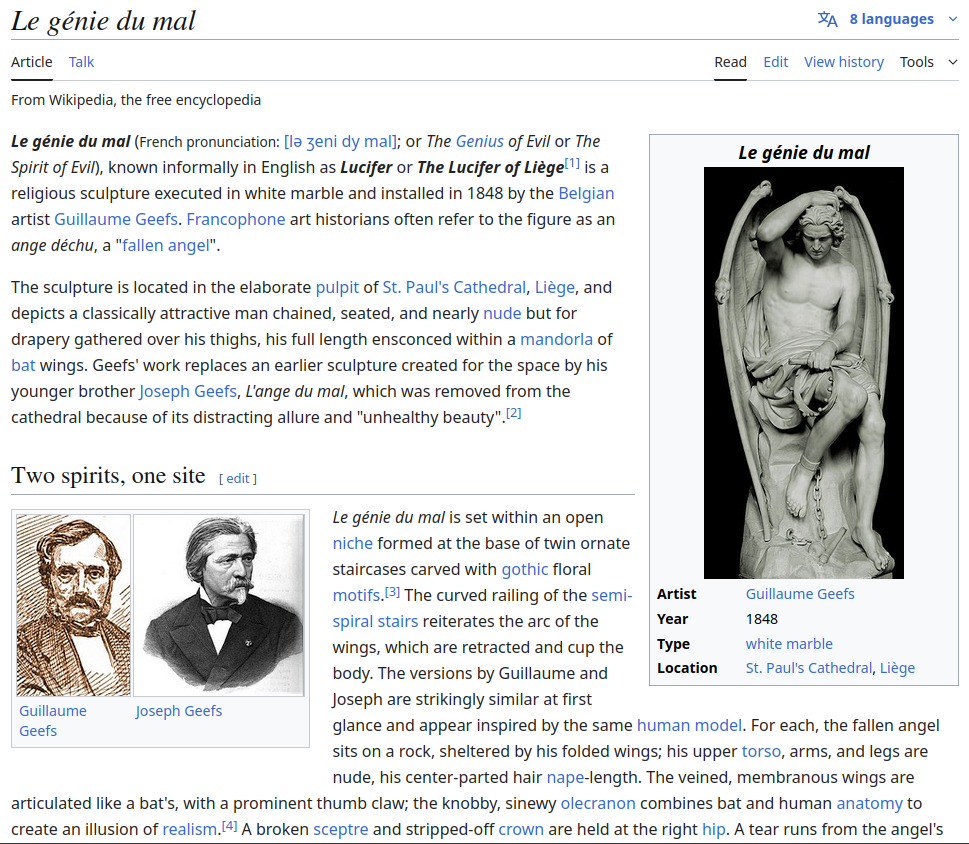Screen dimensions: 969x844
Task: Select the Read tab
Action: 730,62
